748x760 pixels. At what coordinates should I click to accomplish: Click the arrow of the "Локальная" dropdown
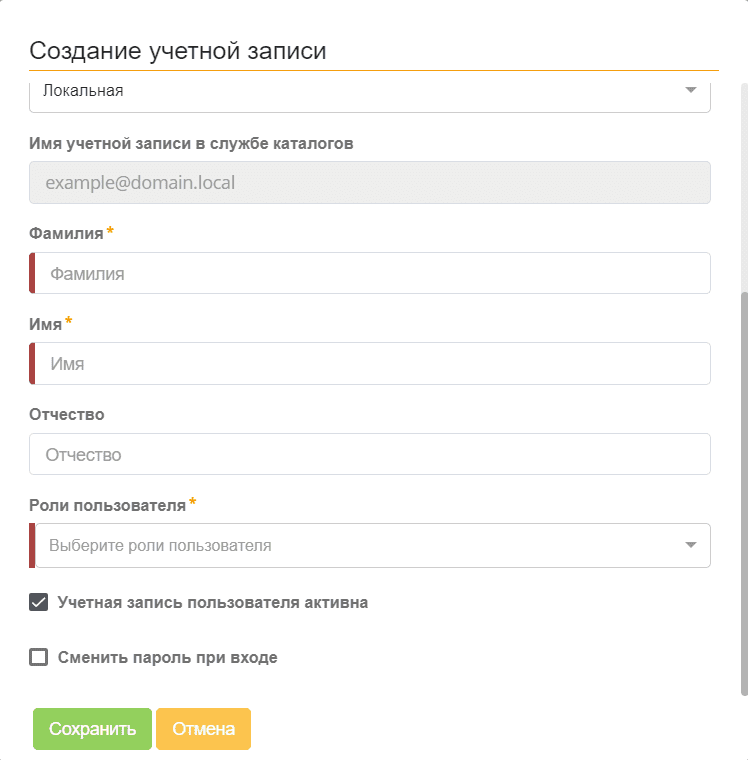coord(690,91)
